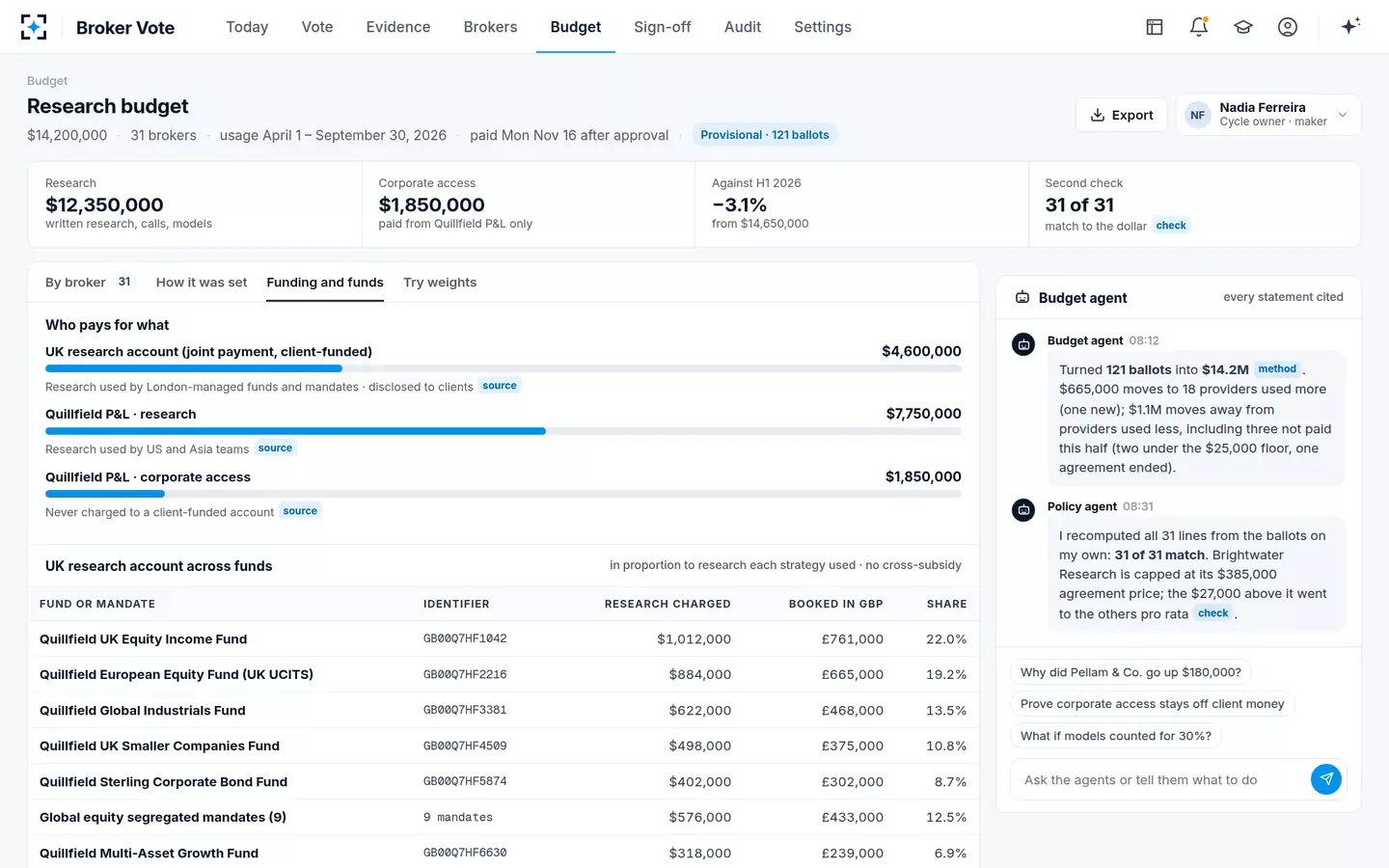
Task: Export the research budget
Action: [1122, 115]
